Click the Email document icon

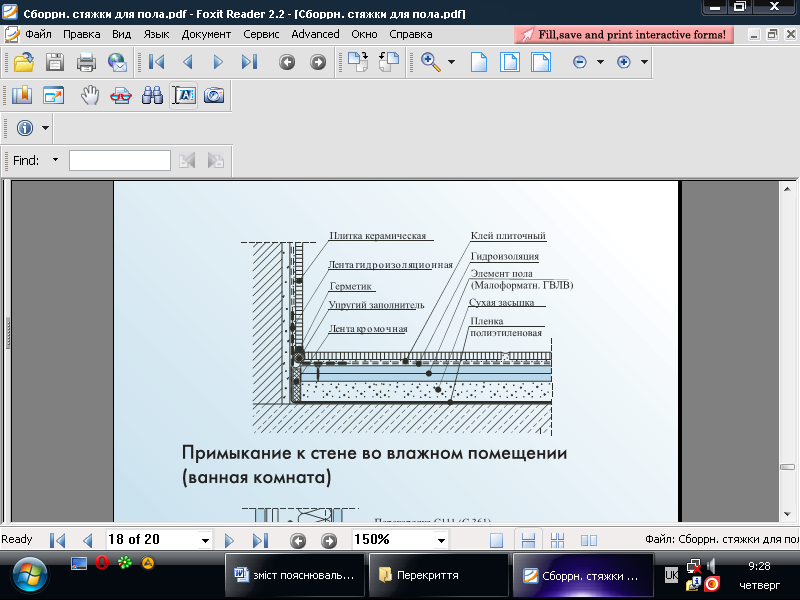[117, 62]
